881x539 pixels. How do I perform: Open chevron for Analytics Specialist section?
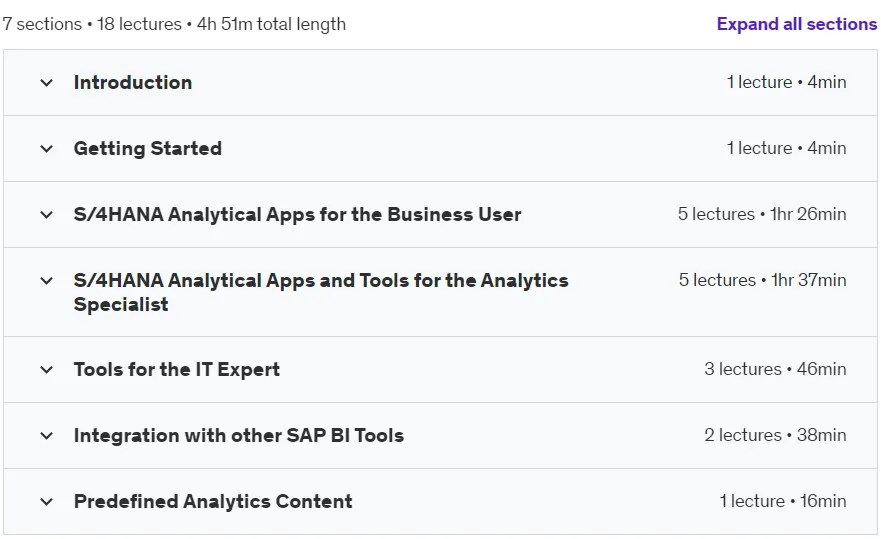coord(47,280)
